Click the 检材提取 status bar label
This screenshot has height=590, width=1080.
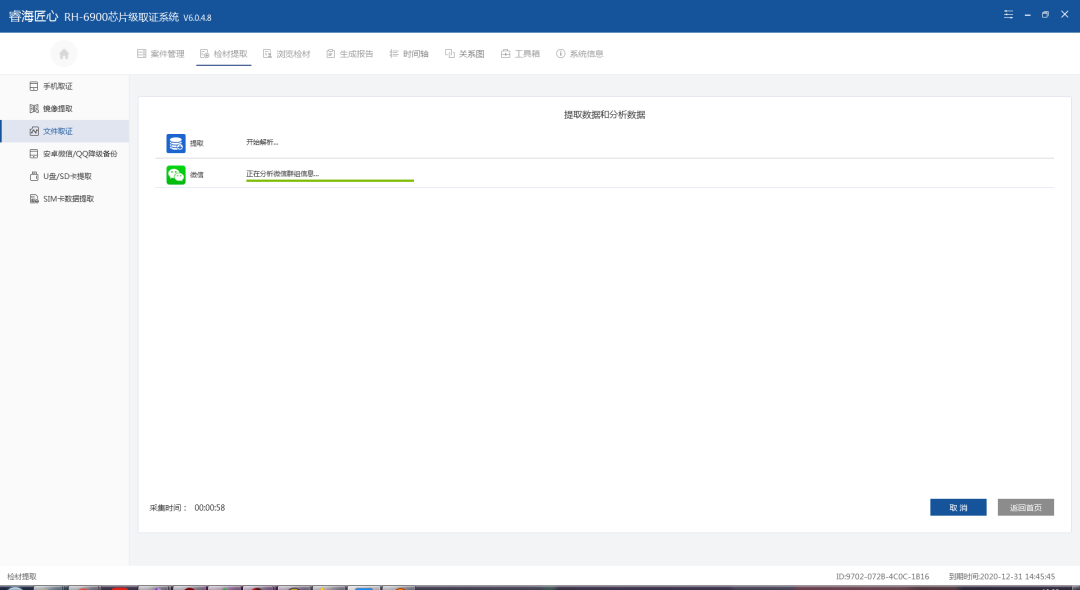22,576
